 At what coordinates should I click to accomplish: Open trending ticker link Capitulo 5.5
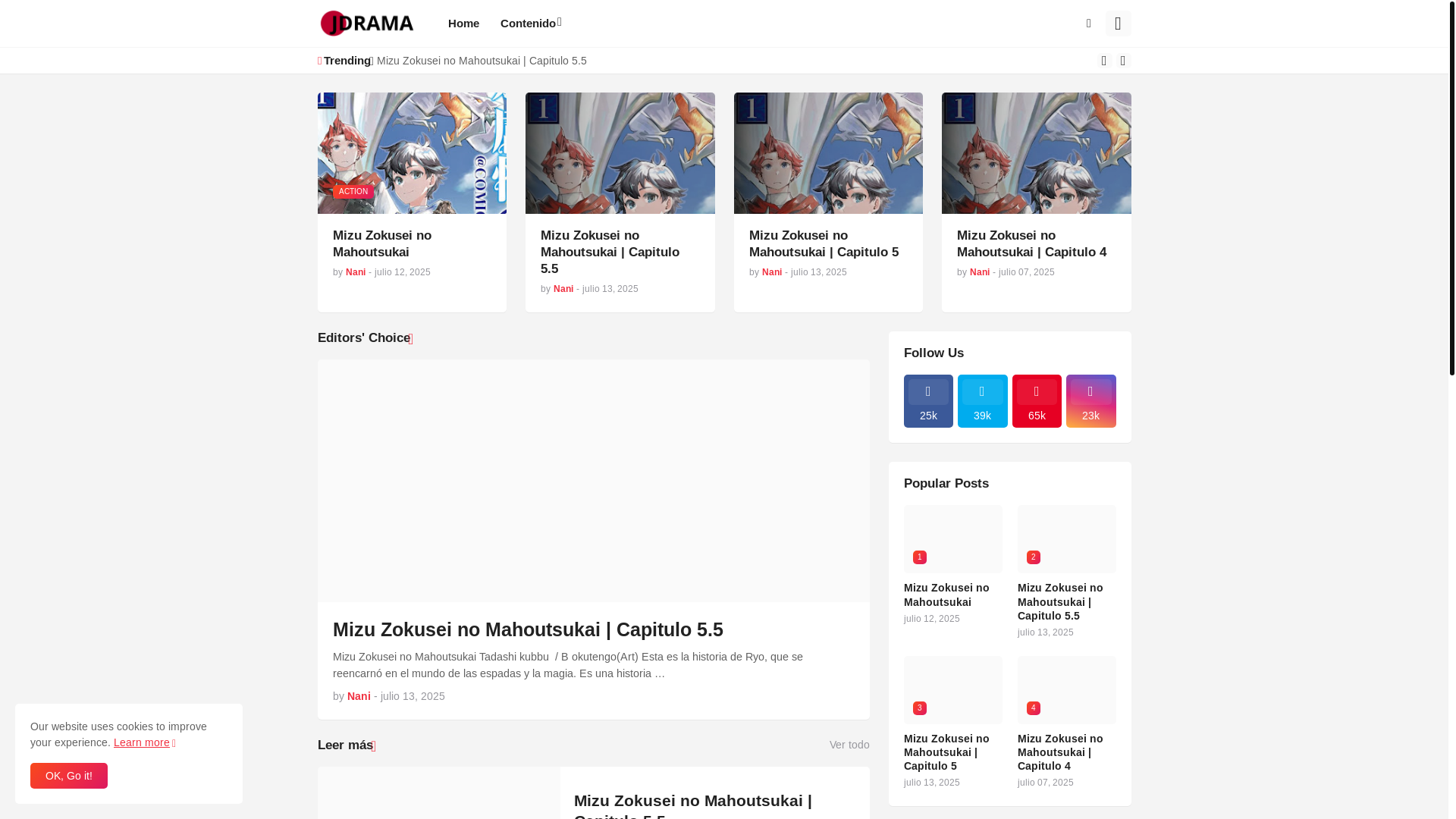click(x=482, y=61)
